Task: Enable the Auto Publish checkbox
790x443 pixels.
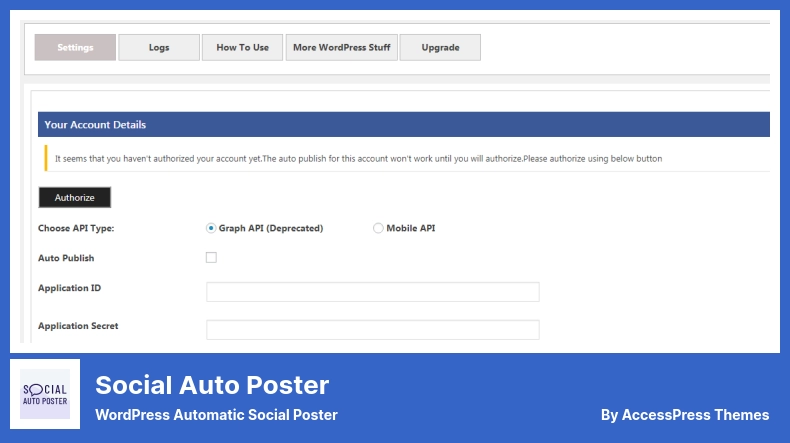Action: (x=211, y=258)
